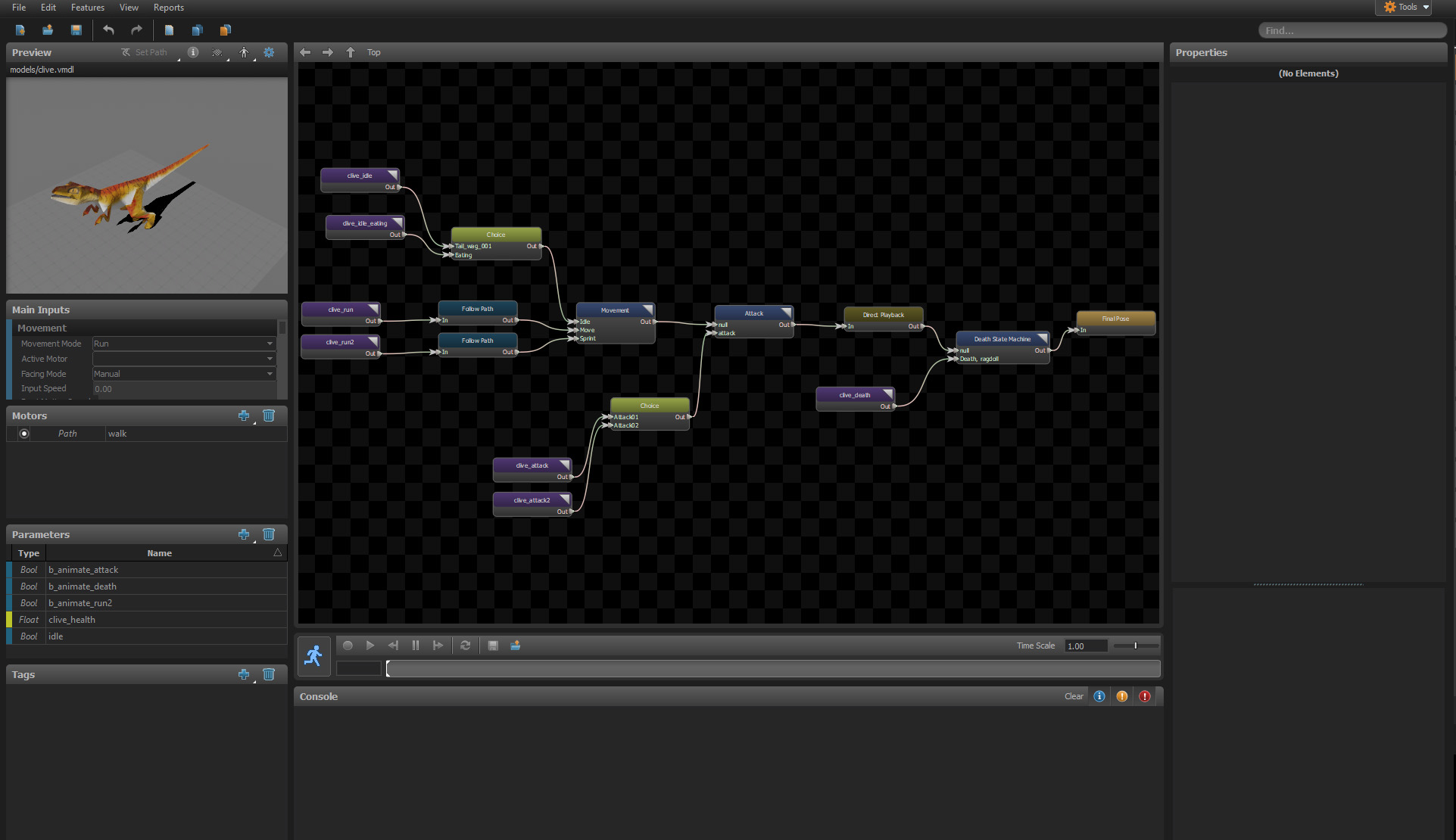Click the rewind button in timeline
This screenshot has width=1456, height=840.
click(x=393, y=644)
